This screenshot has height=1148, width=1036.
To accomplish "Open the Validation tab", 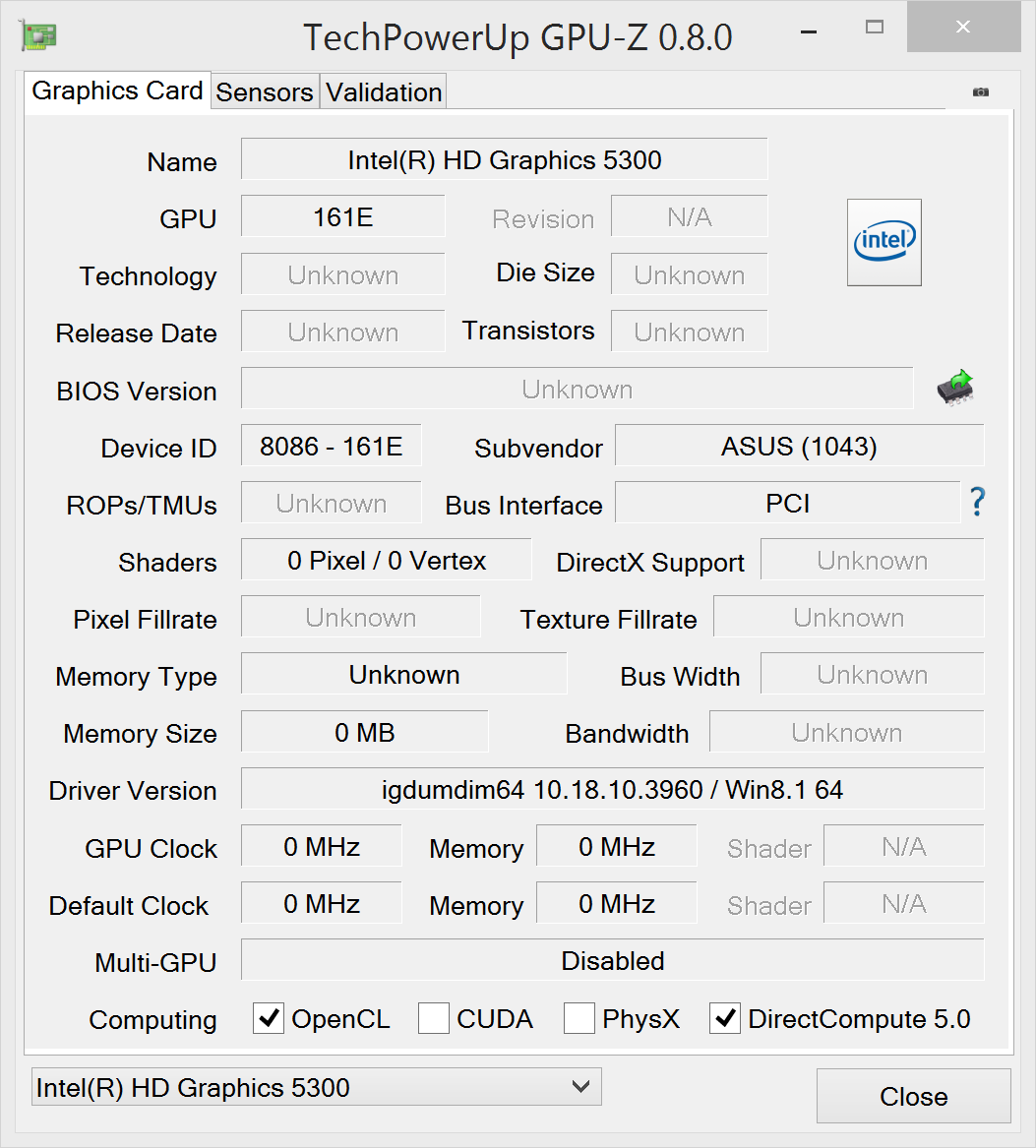I will [384, 92].
